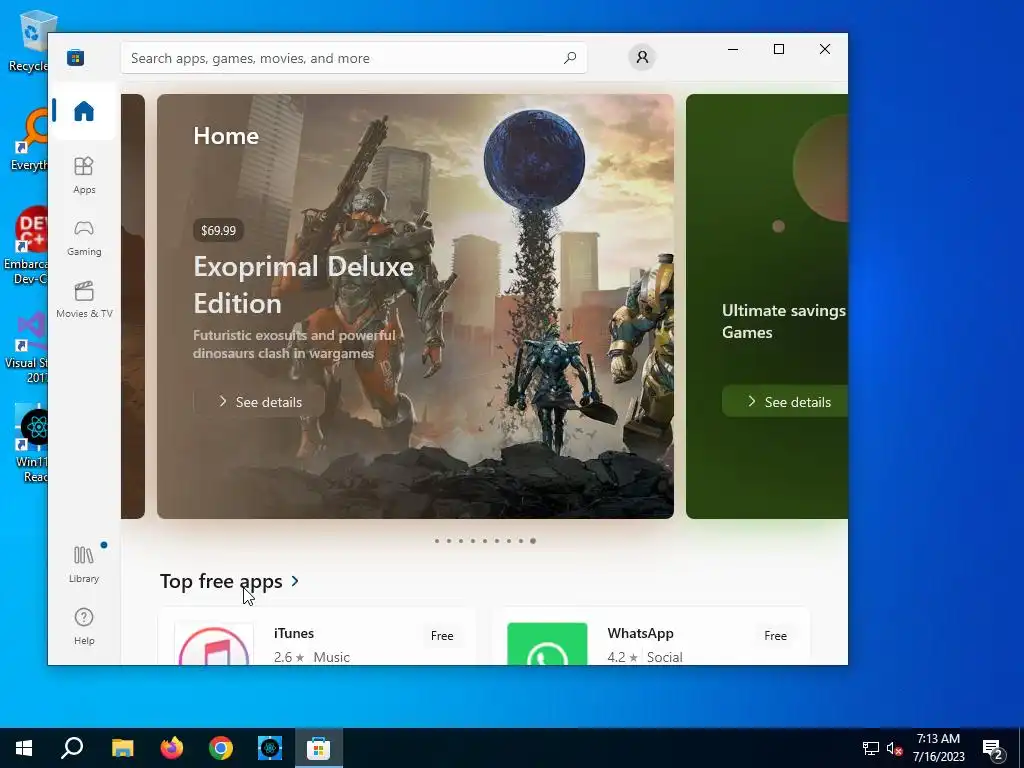
Task: Open the Movies & TV section
Action: coord(84,300)
